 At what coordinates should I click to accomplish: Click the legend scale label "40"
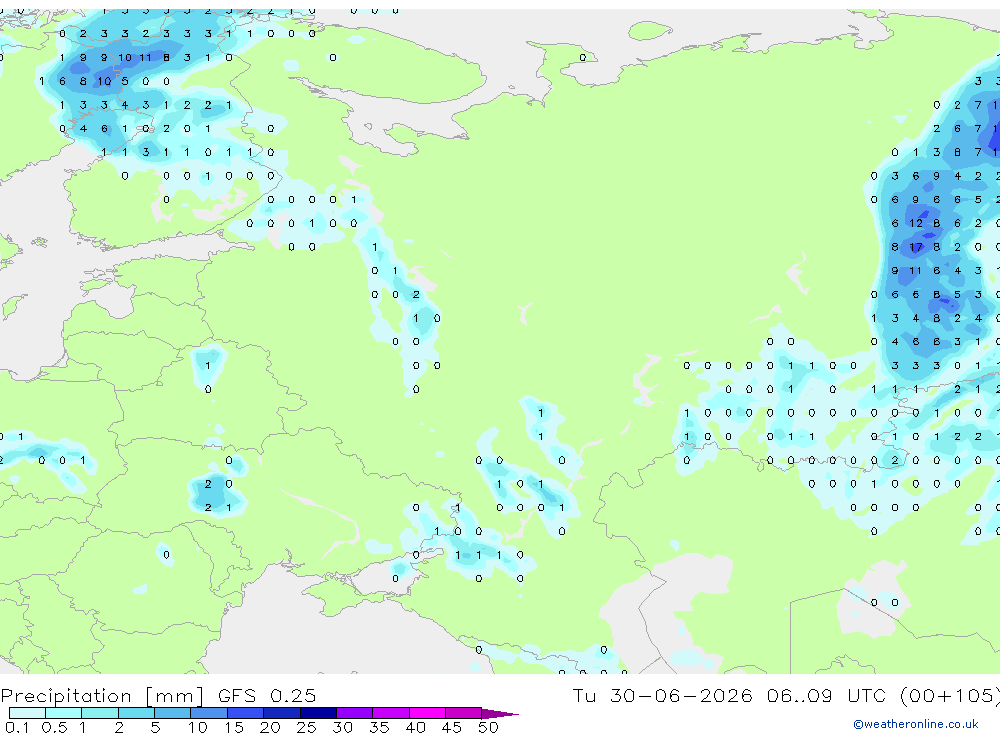[416, 727]
